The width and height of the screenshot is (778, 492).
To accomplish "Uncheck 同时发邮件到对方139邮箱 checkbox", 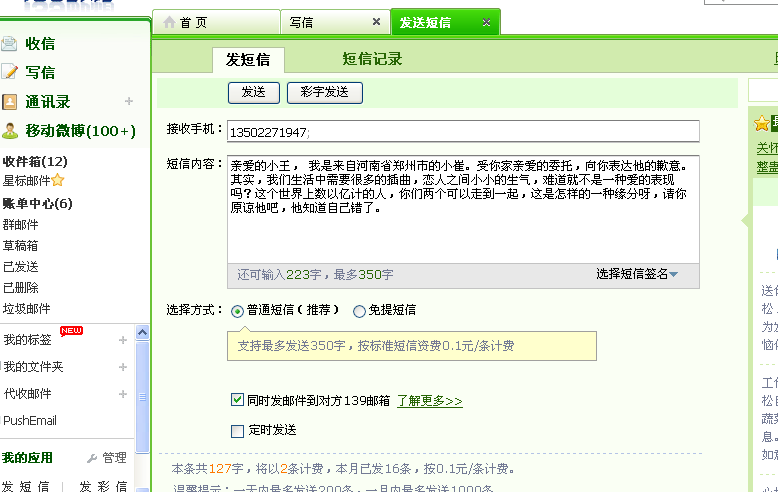I will tap(237, 400).
